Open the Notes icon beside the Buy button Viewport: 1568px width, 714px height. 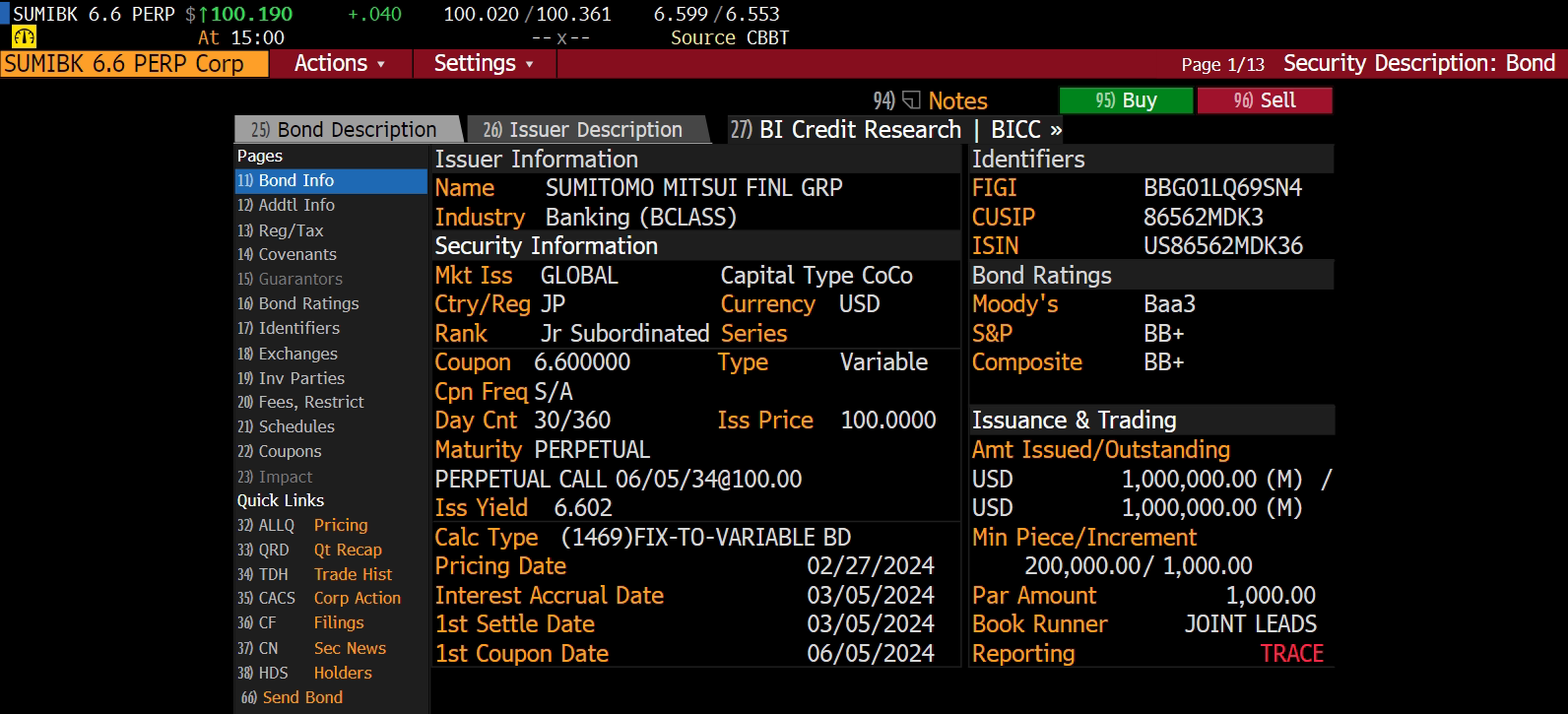911,100
